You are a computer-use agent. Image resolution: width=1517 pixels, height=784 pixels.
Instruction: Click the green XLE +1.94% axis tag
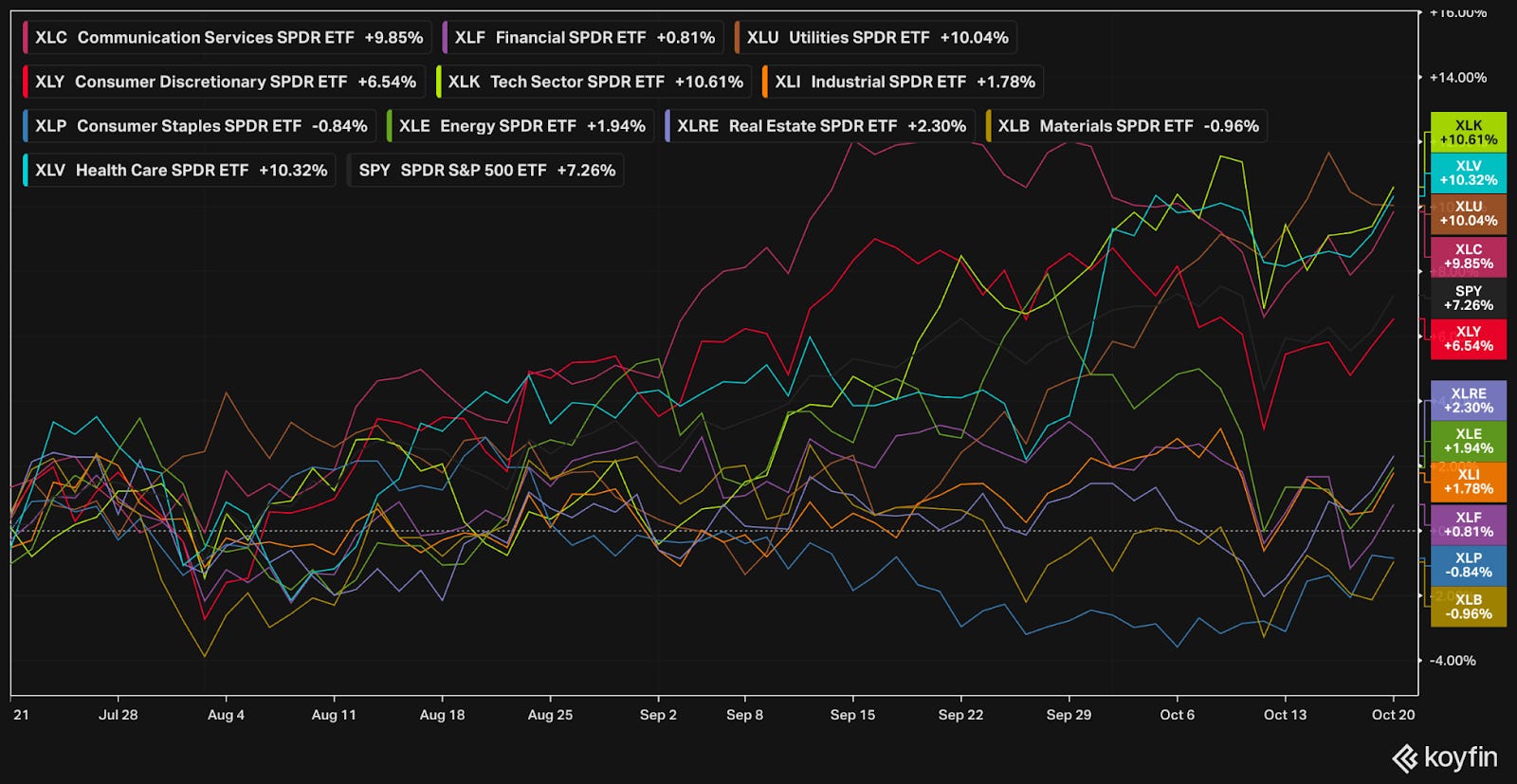click(1469, 442)
